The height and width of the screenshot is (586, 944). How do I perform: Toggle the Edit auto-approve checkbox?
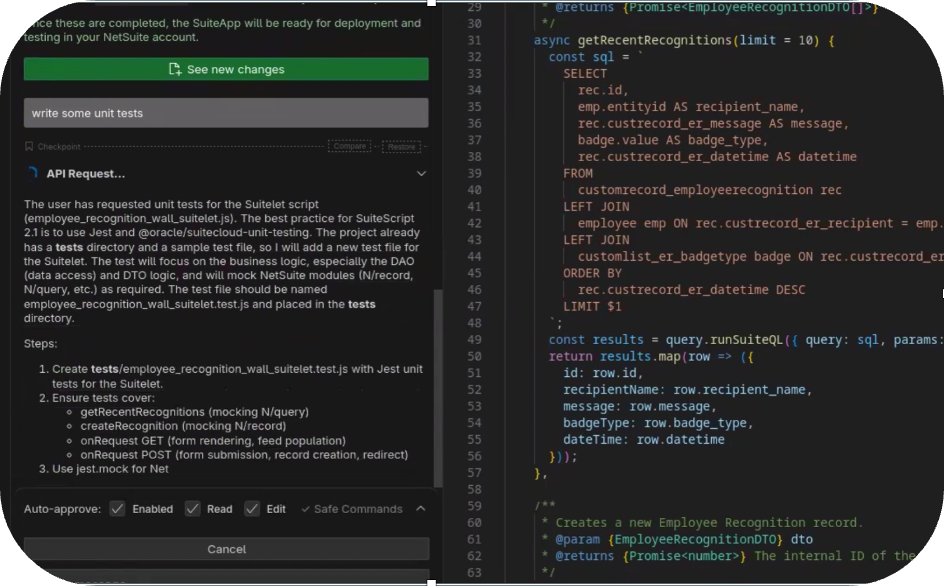pos(252,509)
